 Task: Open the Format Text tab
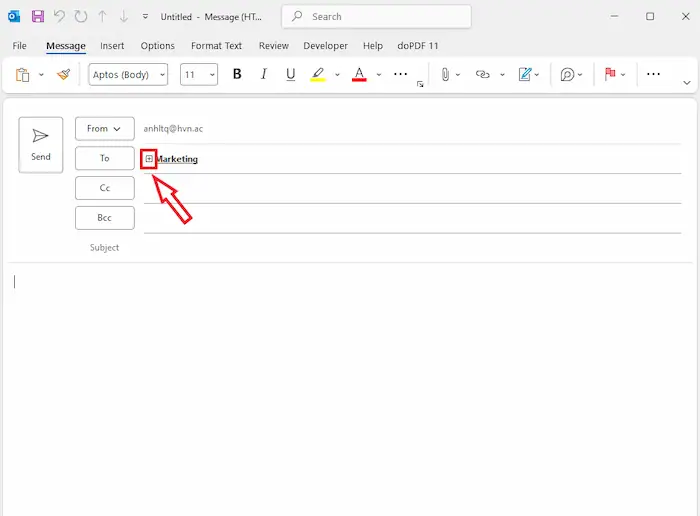(x=216, y=46)
